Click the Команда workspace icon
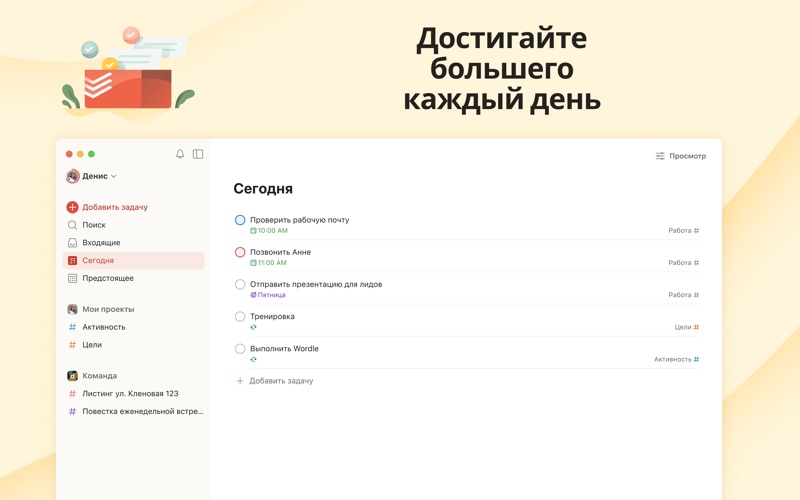 coord(72,376)
